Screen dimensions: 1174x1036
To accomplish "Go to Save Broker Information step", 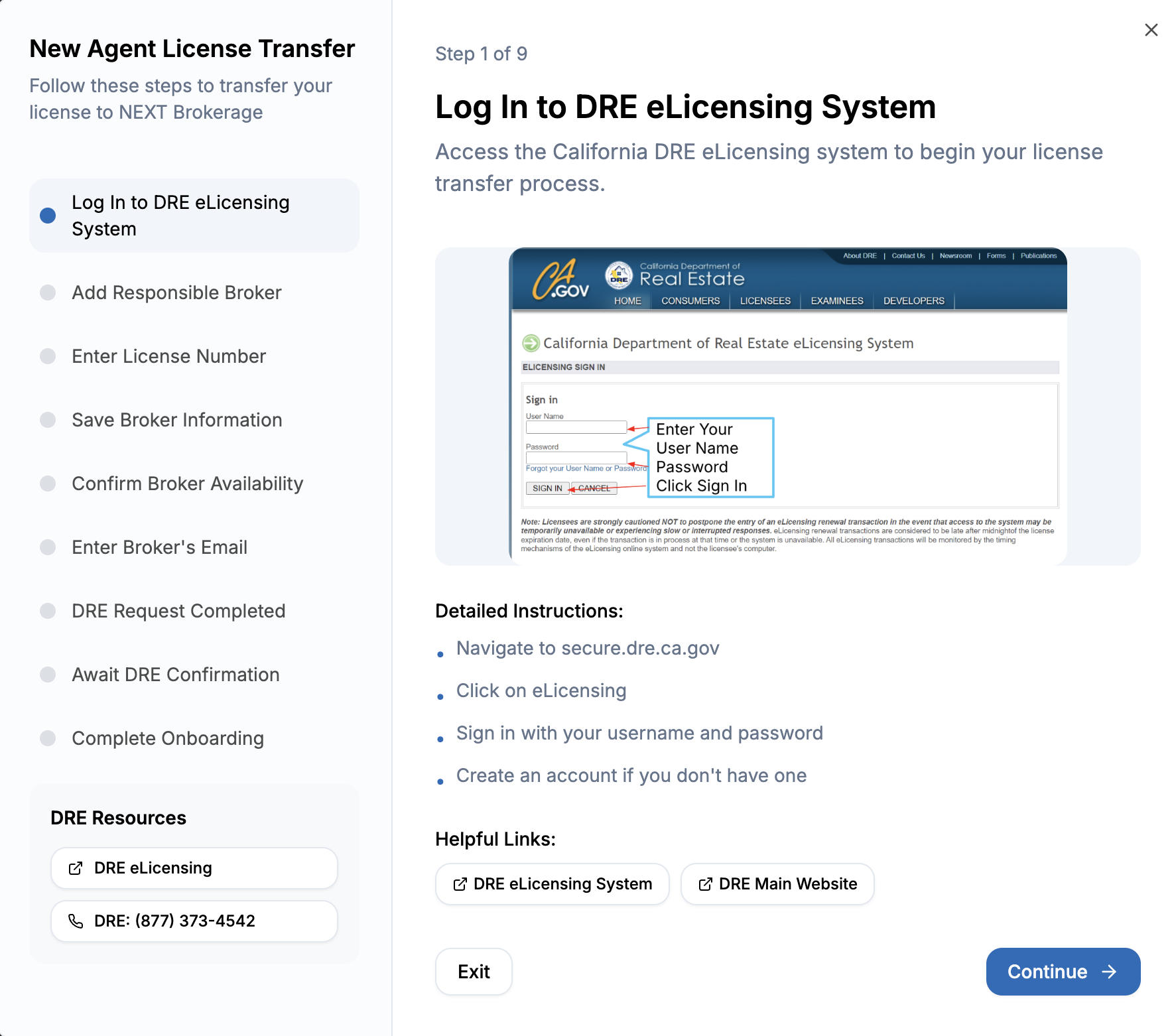I will [194, 420].
